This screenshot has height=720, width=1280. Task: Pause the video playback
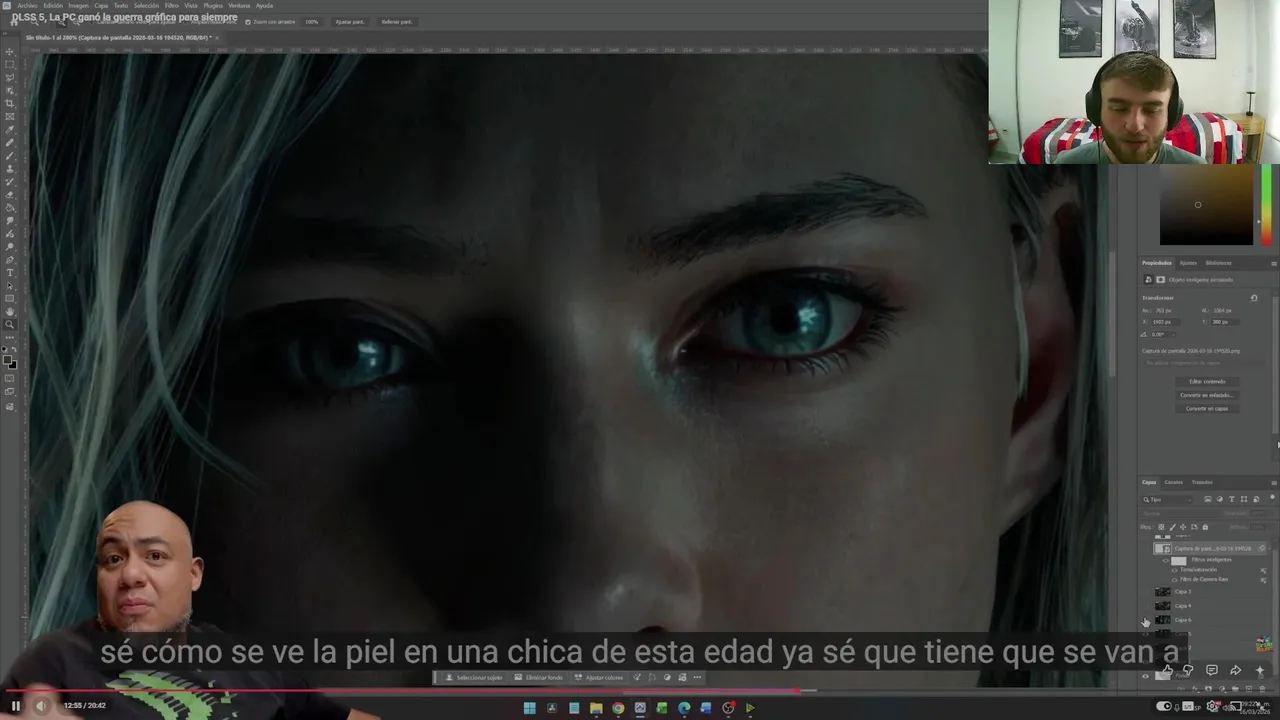click(x=15, y=705)
